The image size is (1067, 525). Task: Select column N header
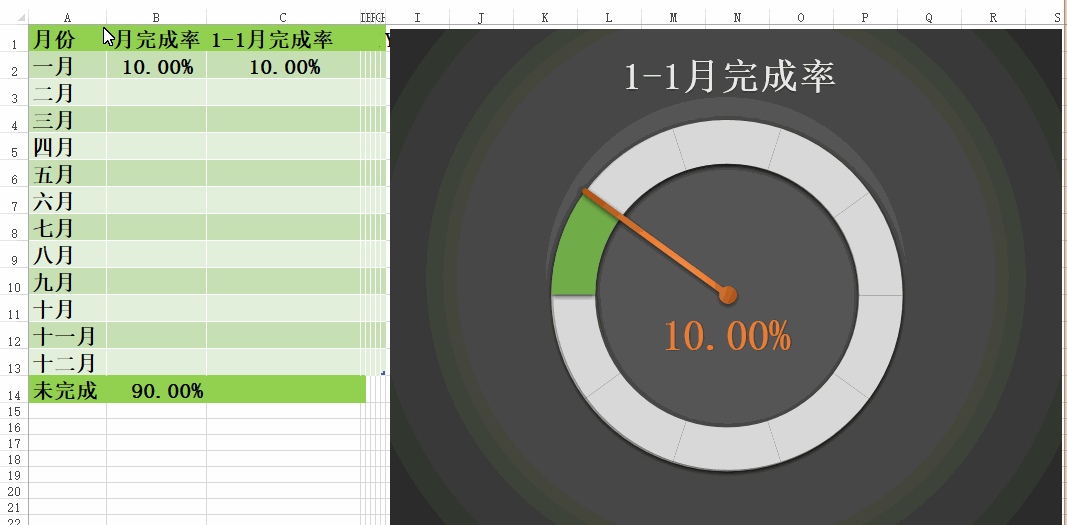[x=737, y=17]
